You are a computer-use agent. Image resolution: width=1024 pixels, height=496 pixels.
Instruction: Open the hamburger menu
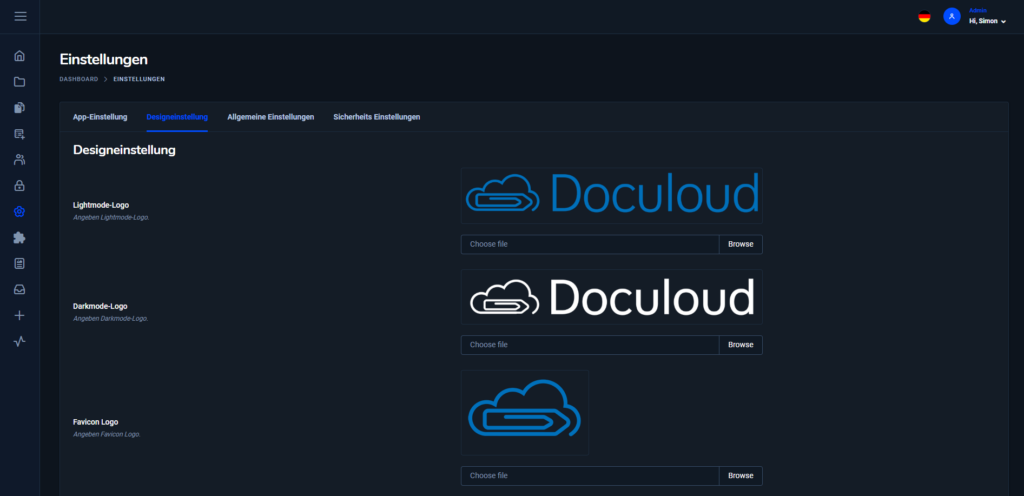point(20,16)
